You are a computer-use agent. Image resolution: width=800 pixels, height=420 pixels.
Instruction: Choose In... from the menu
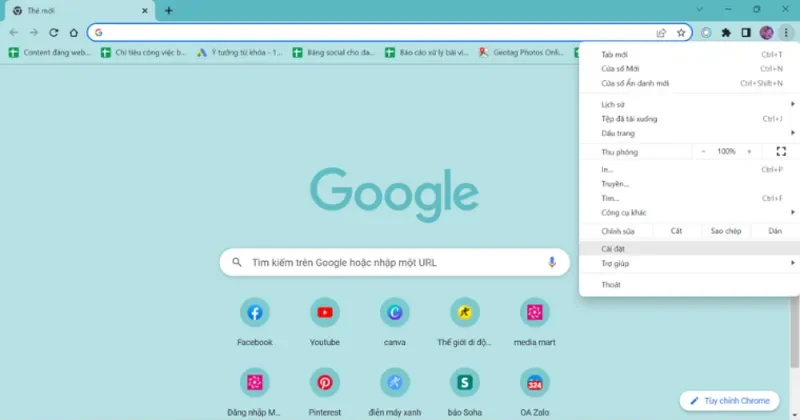pos(689,169)
